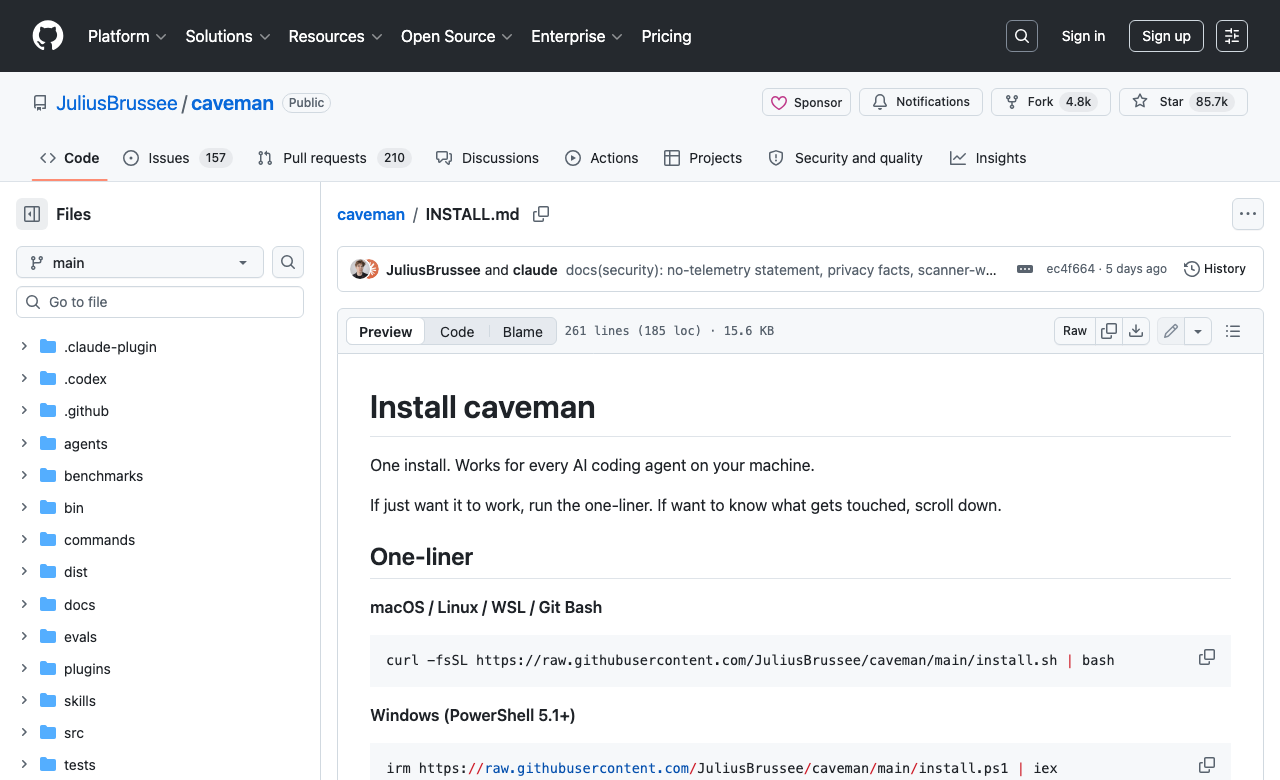Click the repository icon beside owner name
Viewport: 1280px width, 780px height.
tap(40, 103)
